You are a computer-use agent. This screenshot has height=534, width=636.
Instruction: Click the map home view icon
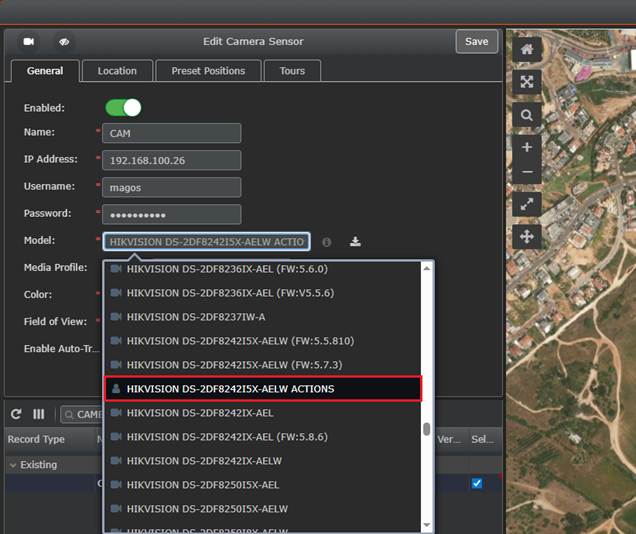click(x=526, y=48)
